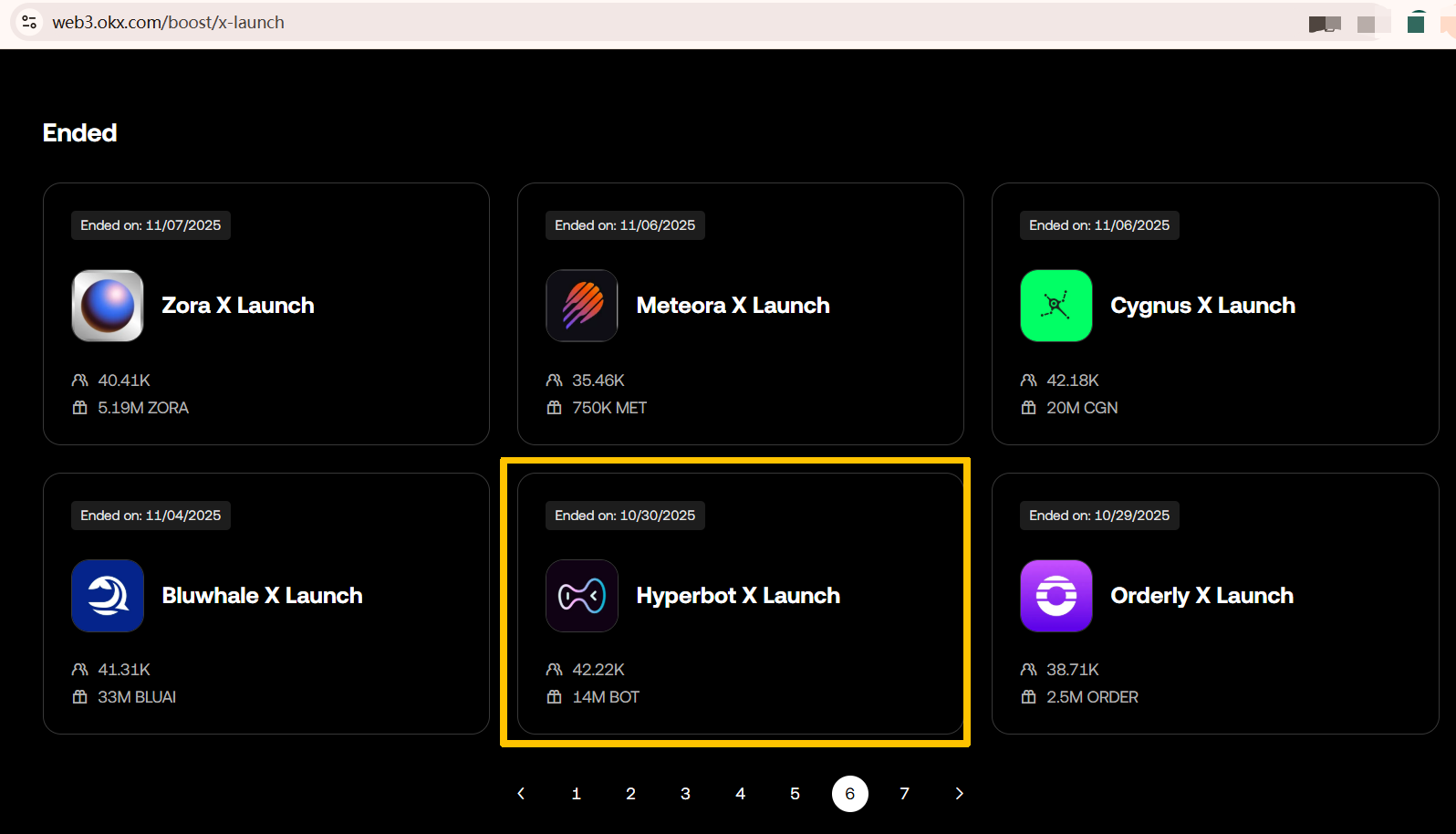Click the '42.22K' participants count
This screenshot has width=1456, height=834.
click(x=598, y=670)
